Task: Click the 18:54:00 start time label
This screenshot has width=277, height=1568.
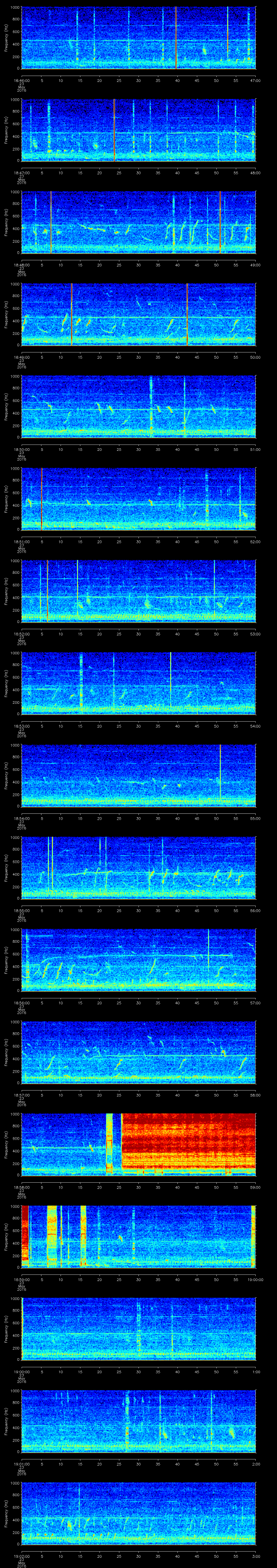Action: (22, 818)
